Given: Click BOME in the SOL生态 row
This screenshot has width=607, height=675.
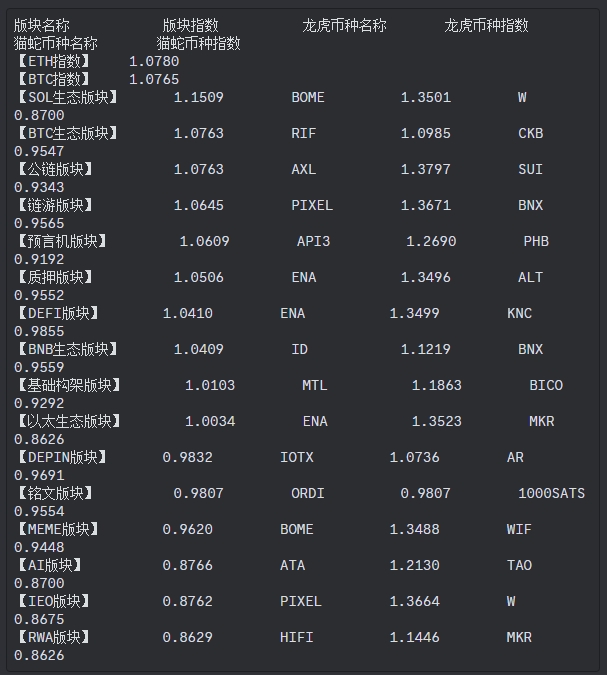Looking at the screenshot, I should click(308, 97).
